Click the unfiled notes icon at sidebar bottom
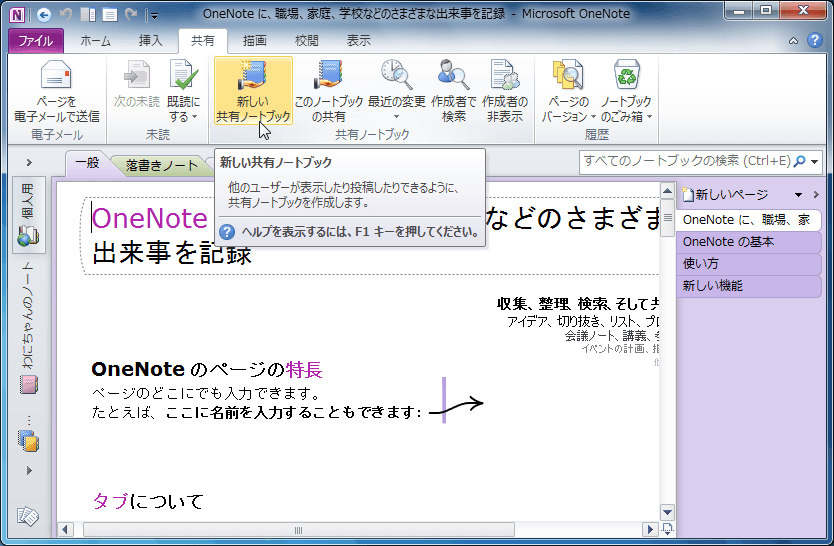The image size is (834, 546). (x=28, y=516)
